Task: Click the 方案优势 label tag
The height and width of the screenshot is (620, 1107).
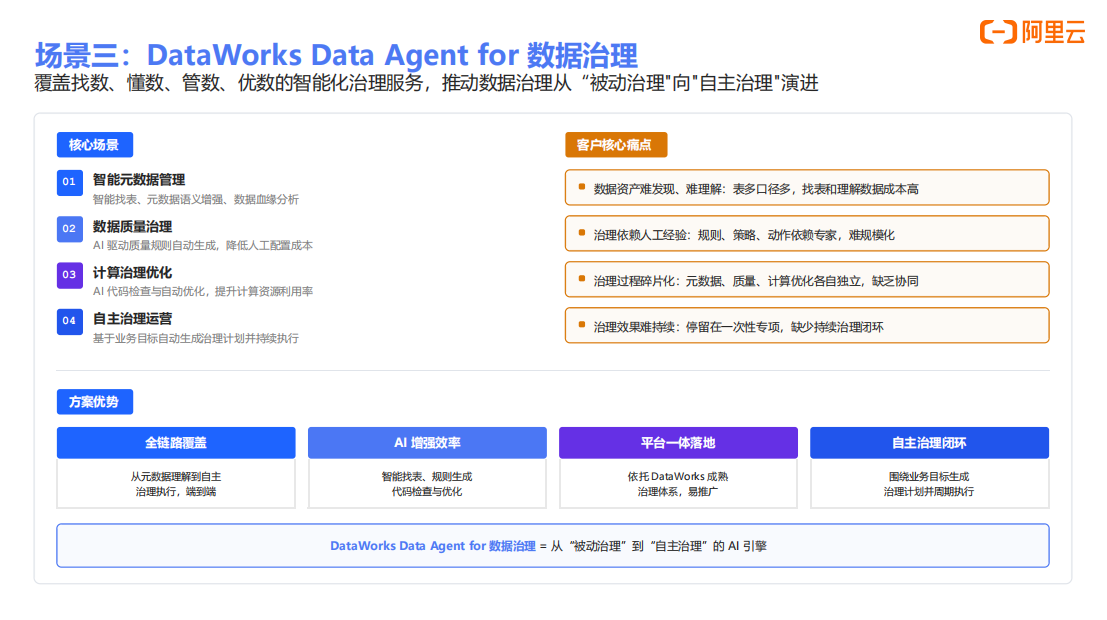Action: [x=95, y=402]
